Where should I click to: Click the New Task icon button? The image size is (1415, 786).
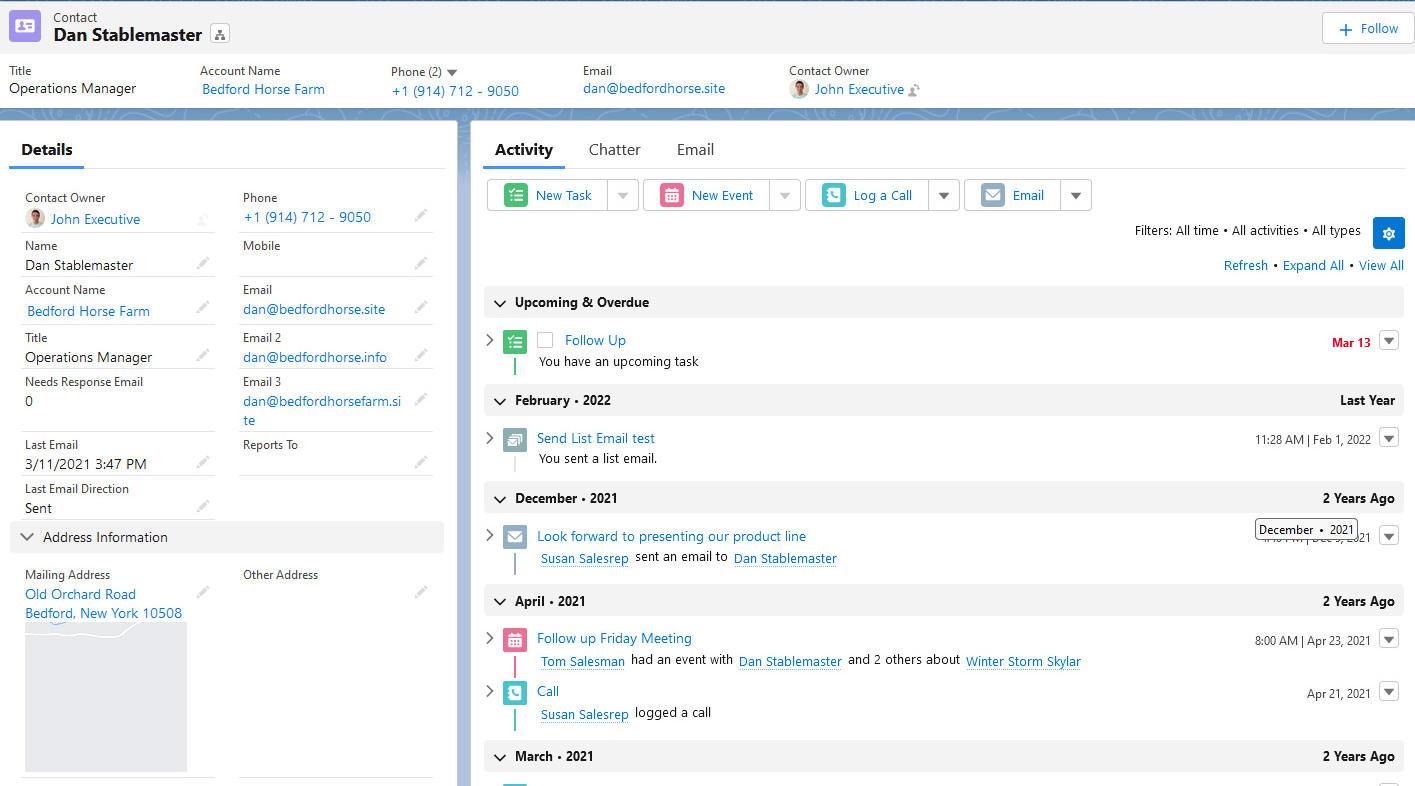(515, 195)
